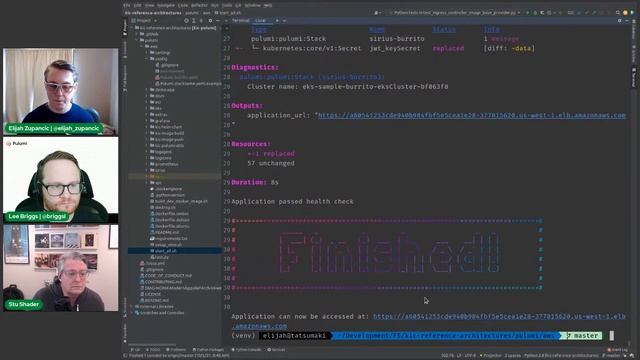Click '57 unchanged' text in Resources
This screenshot has height=360, width=640.
(271, 163)
